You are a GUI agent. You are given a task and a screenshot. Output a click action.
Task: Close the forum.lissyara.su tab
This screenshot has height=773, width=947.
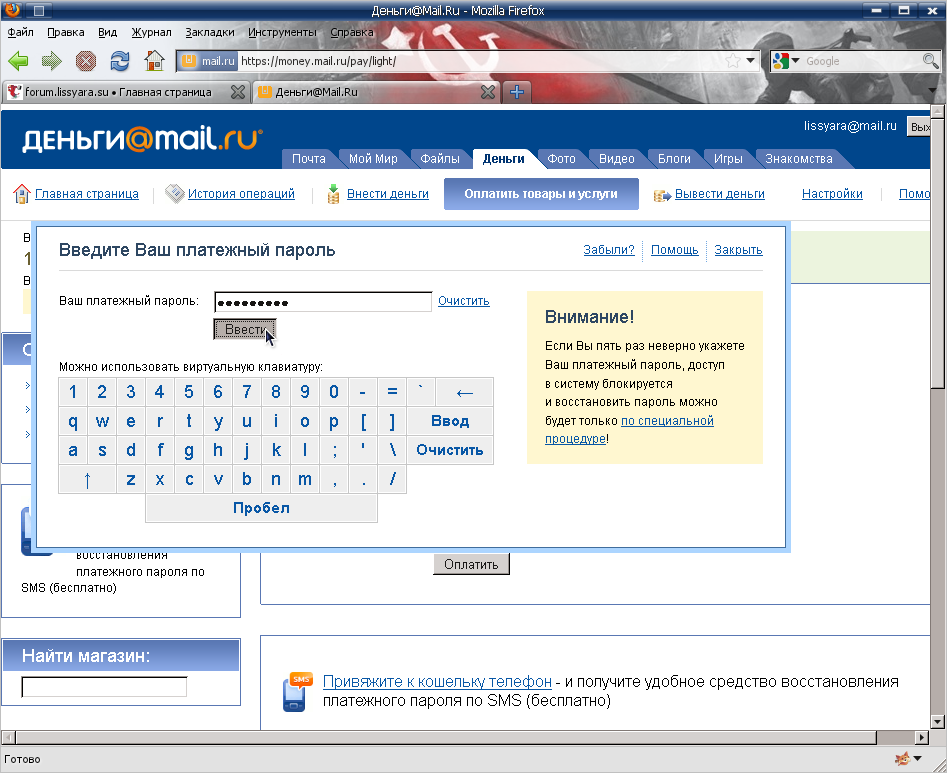point(238,92)
